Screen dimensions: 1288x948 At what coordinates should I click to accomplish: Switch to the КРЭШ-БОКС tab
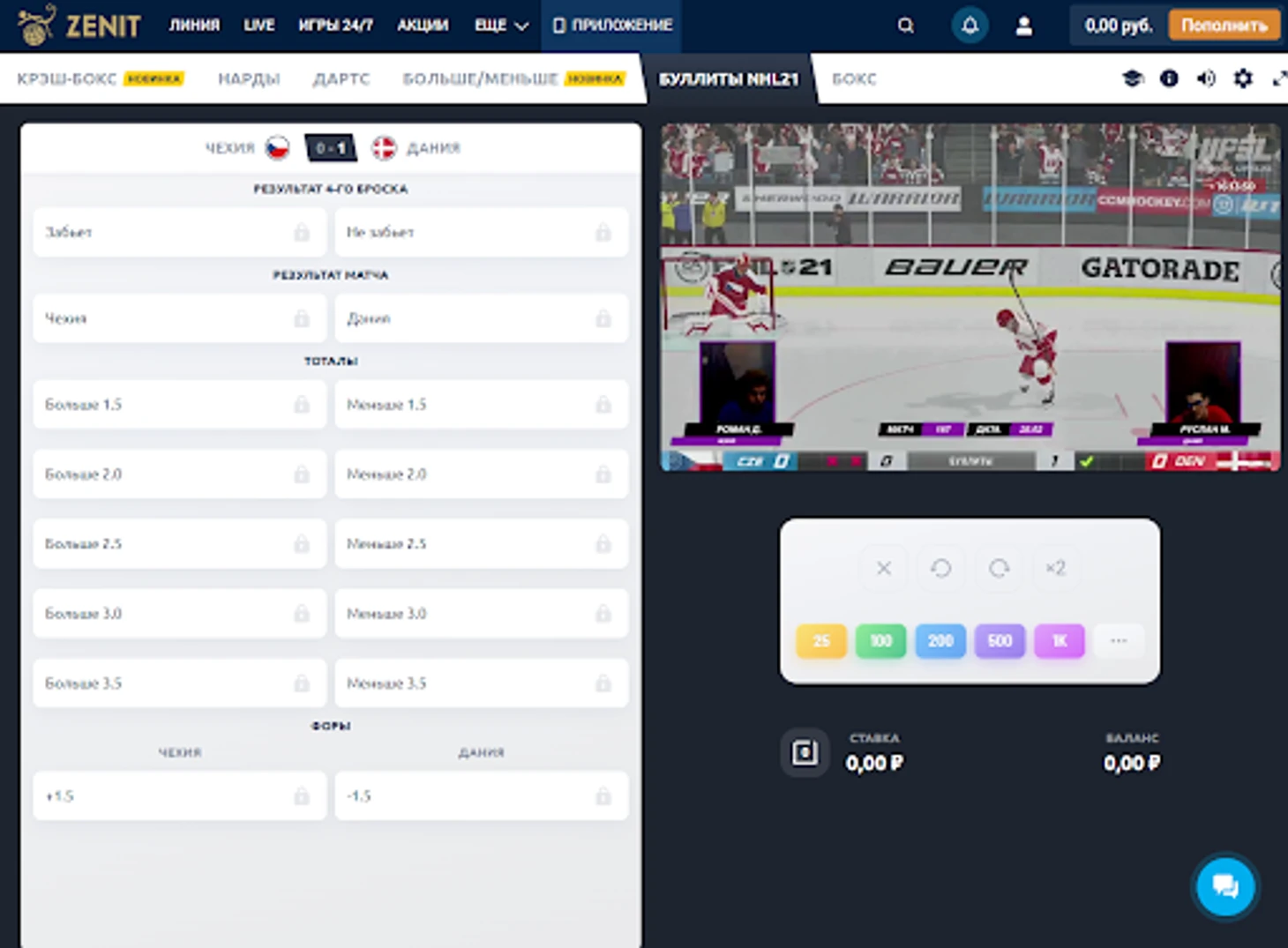pos(100,79)
